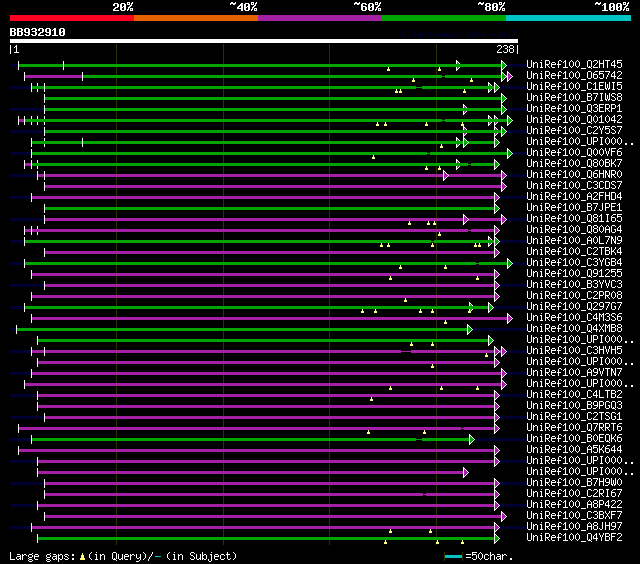Screen dimensions: 640x564
Task: Select the UniRef100_C3YGB4 label
Action: pos(574,263)
